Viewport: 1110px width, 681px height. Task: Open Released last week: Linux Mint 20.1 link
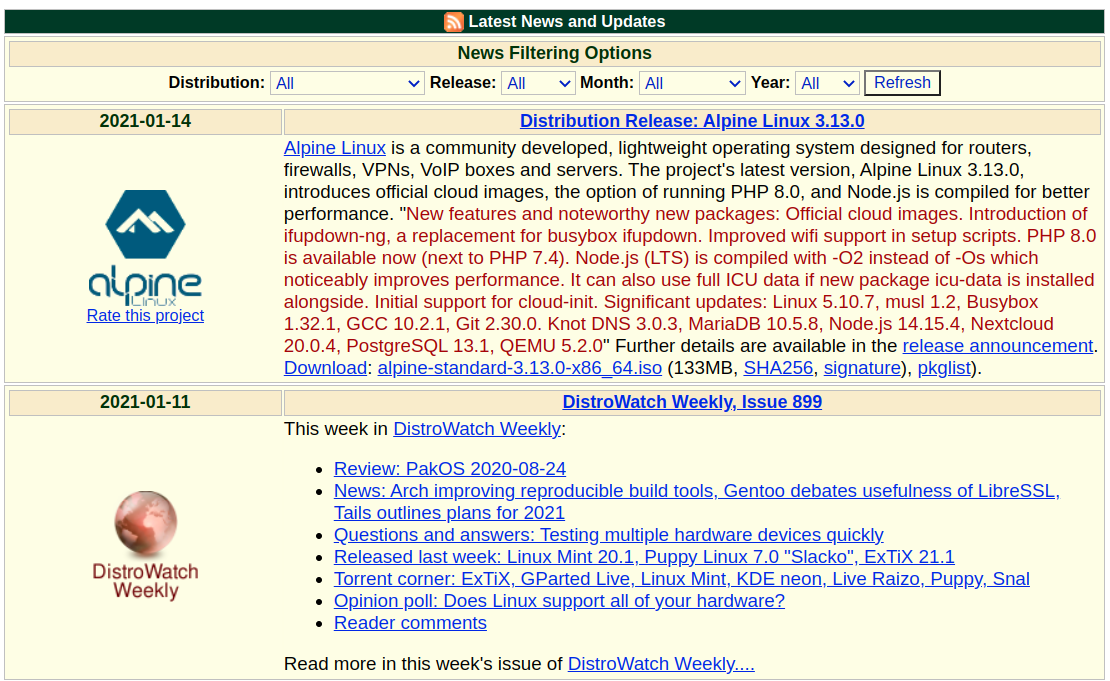[643, 556]
